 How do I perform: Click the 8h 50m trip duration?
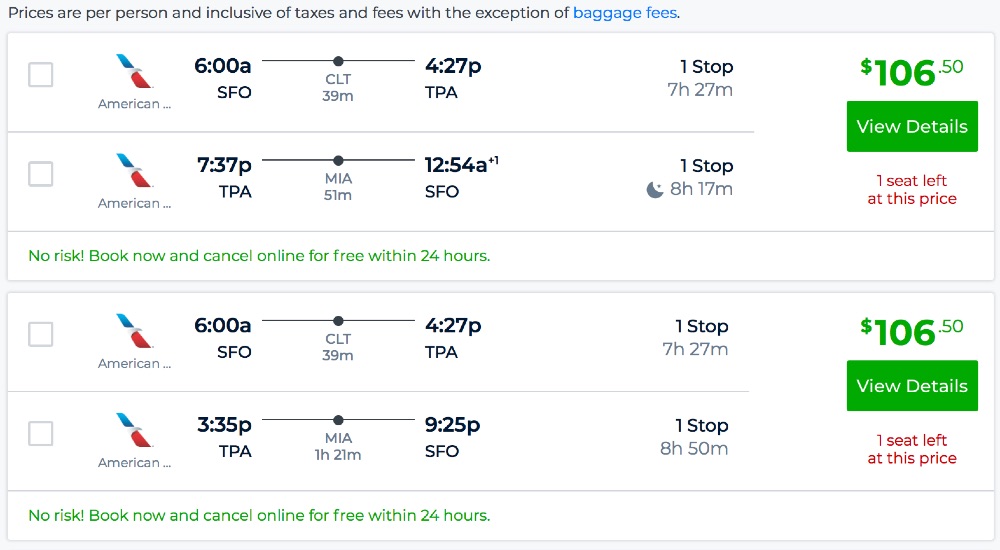[x=694, y=449]
